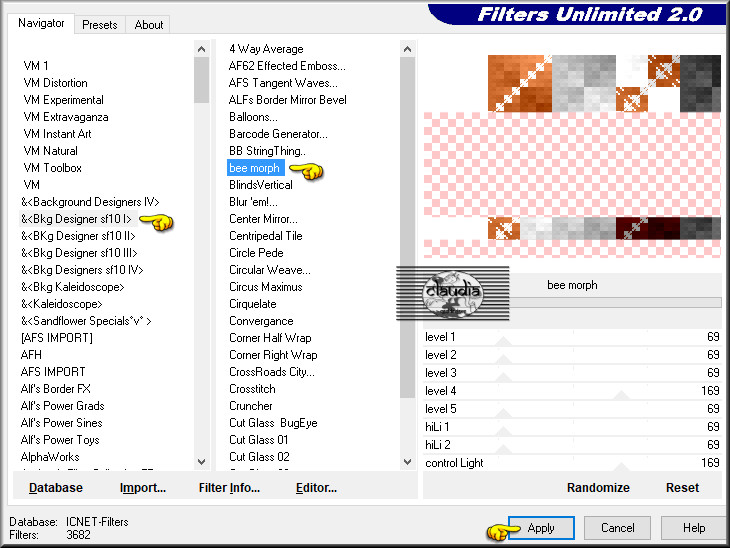Image resolution: width=730 pixels, height=548 pixels.
Task: Select &<Kaleidoscope> category
Action: click(61, 304)
